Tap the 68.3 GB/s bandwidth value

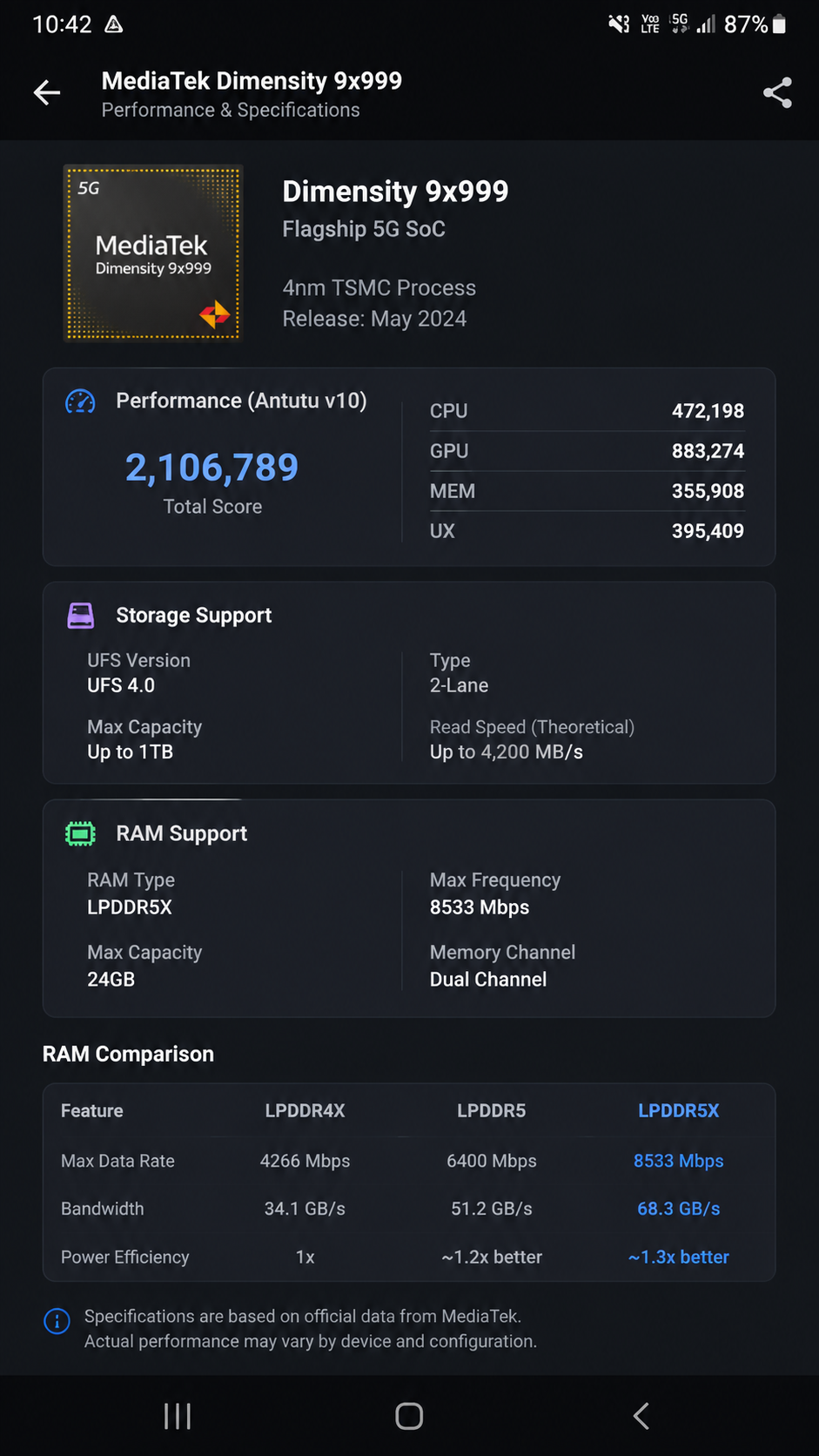pyautogui.click(x=679, y=1209)
